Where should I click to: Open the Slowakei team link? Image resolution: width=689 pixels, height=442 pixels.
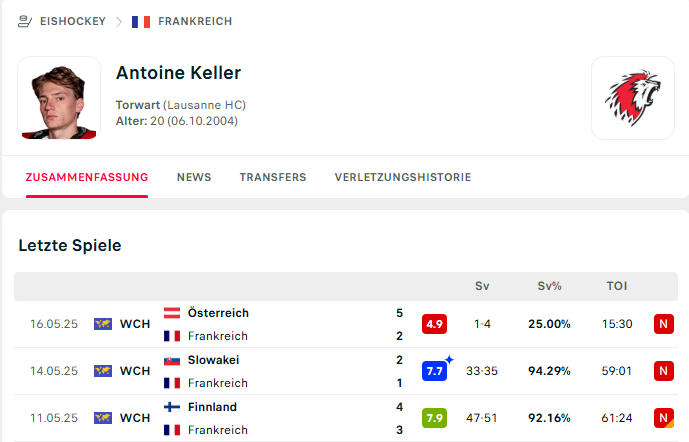click(x=213, y=360)
